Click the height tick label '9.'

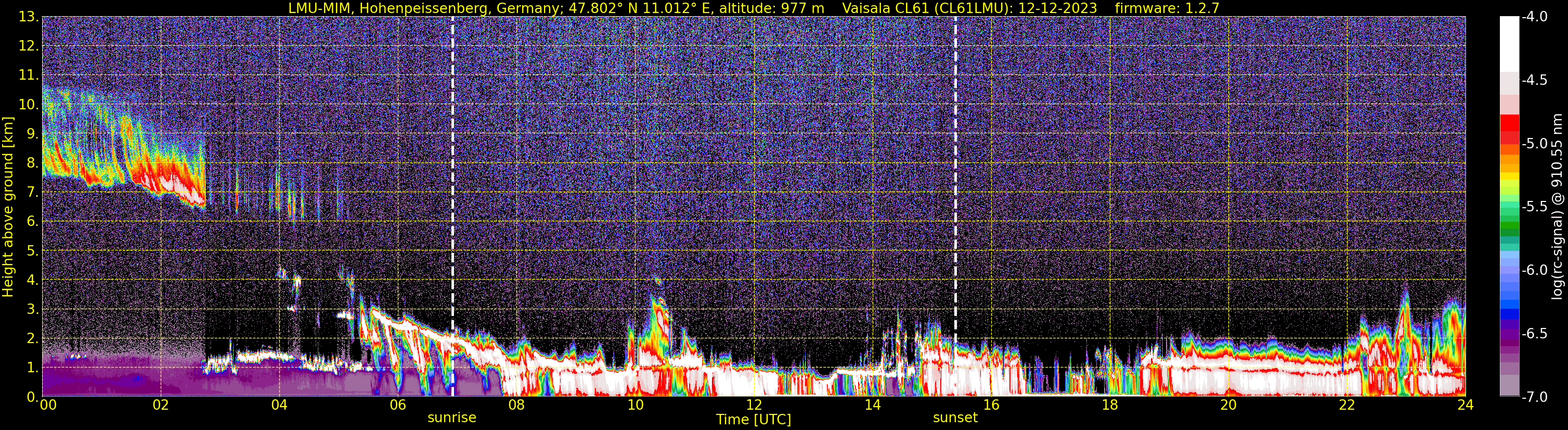click(x=33, y=134)
